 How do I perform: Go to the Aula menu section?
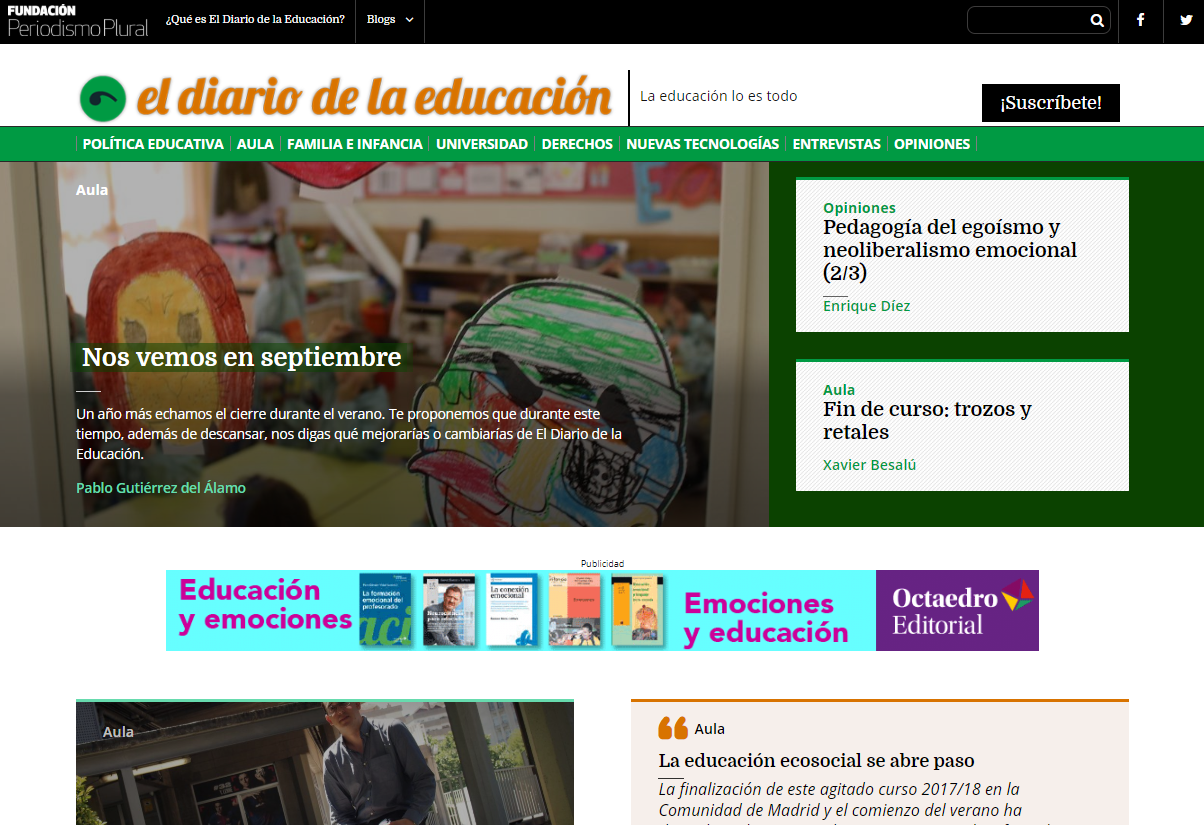click(x=255, y=144)
